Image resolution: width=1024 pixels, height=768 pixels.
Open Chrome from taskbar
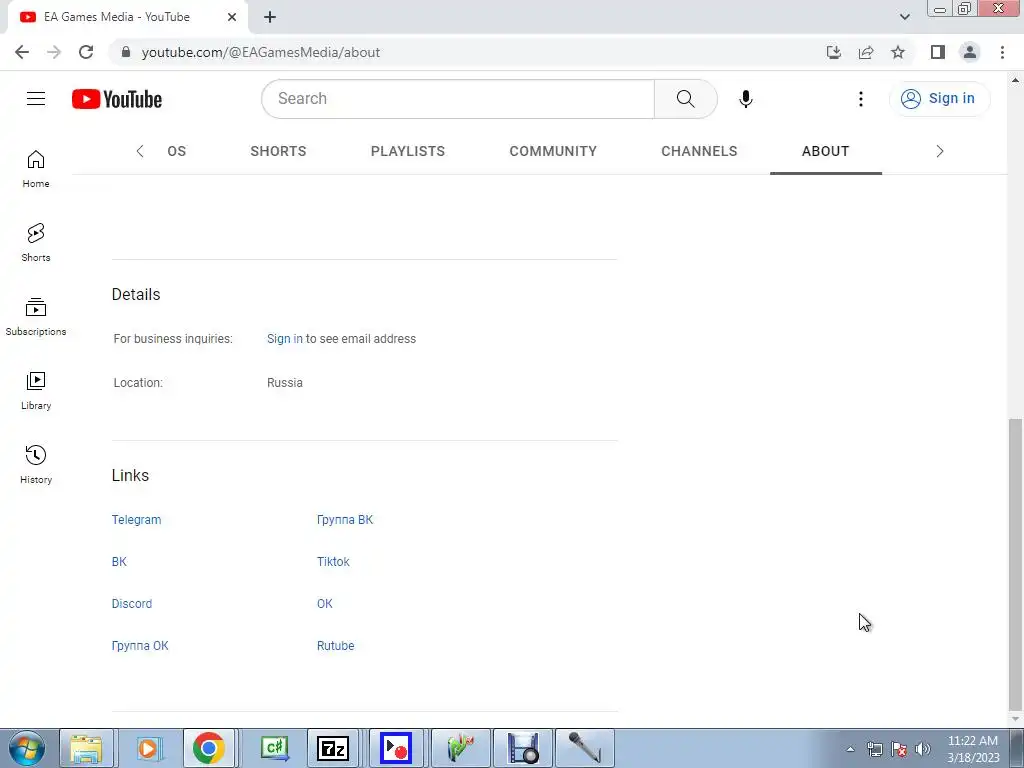[x=208, y=748]
